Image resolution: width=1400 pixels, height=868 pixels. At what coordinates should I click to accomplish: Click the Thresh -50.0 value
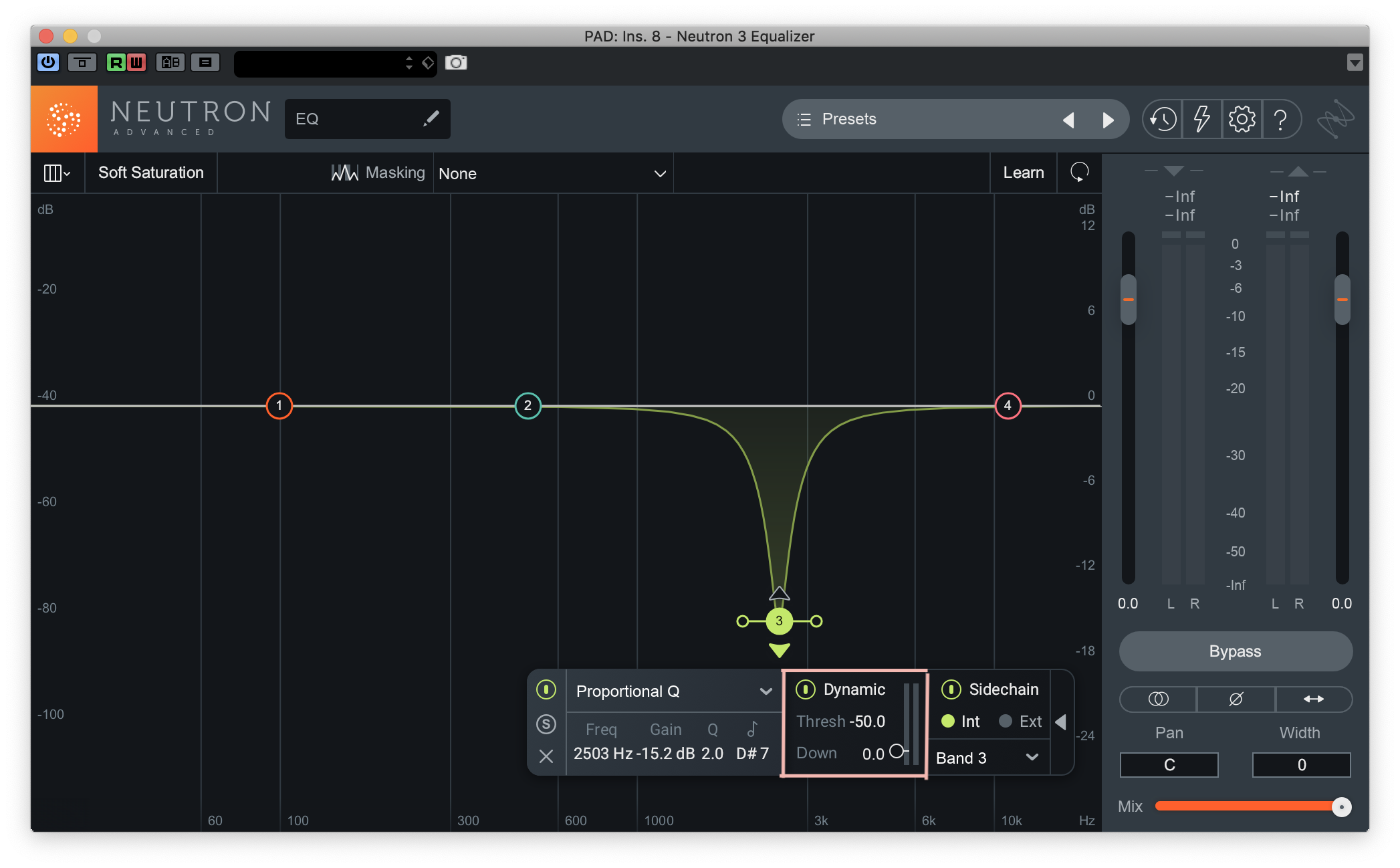(867, 722)
